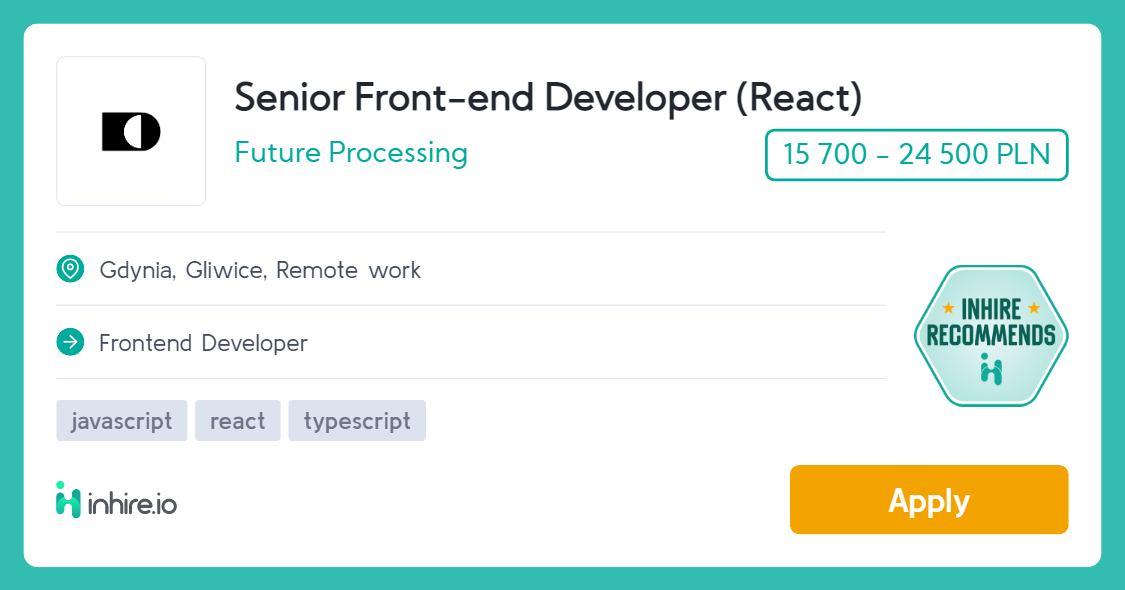
Task: Click the 15 700 – 24 500 PLN salary badge
Action: (x=916, y=154)
